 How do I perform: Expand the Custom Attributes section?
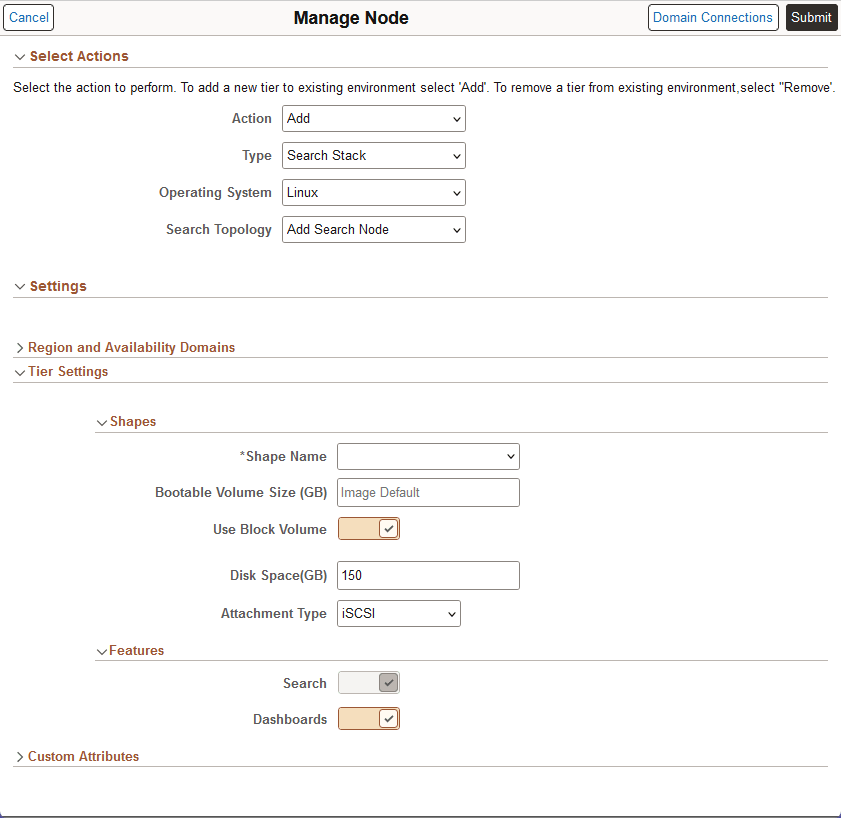point(20,756)
